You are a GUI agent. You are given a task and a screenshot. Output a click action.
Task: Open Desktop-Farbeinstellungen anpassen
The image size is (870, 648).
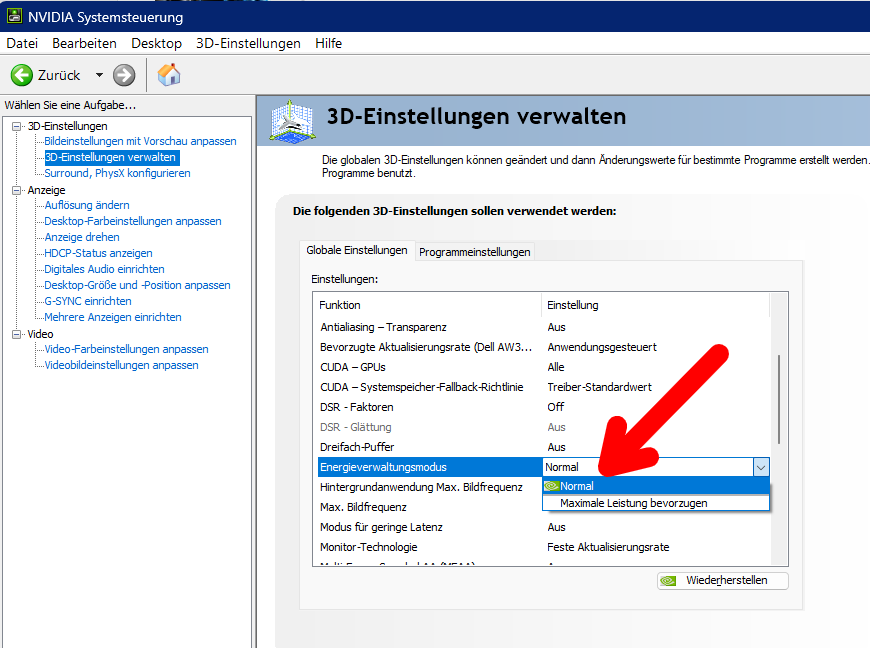point(133,221)
